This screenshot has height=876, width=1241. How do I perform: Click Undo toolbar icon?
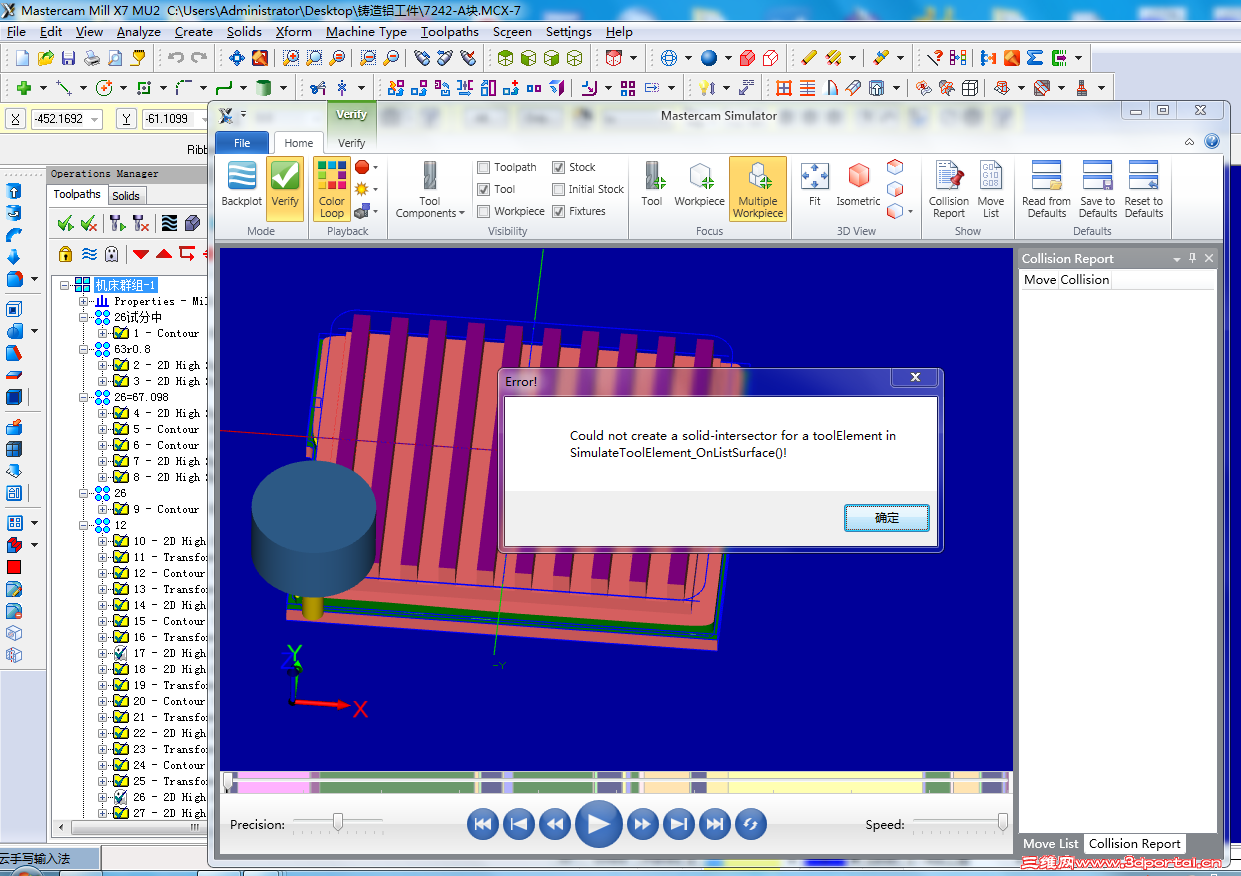175,58
